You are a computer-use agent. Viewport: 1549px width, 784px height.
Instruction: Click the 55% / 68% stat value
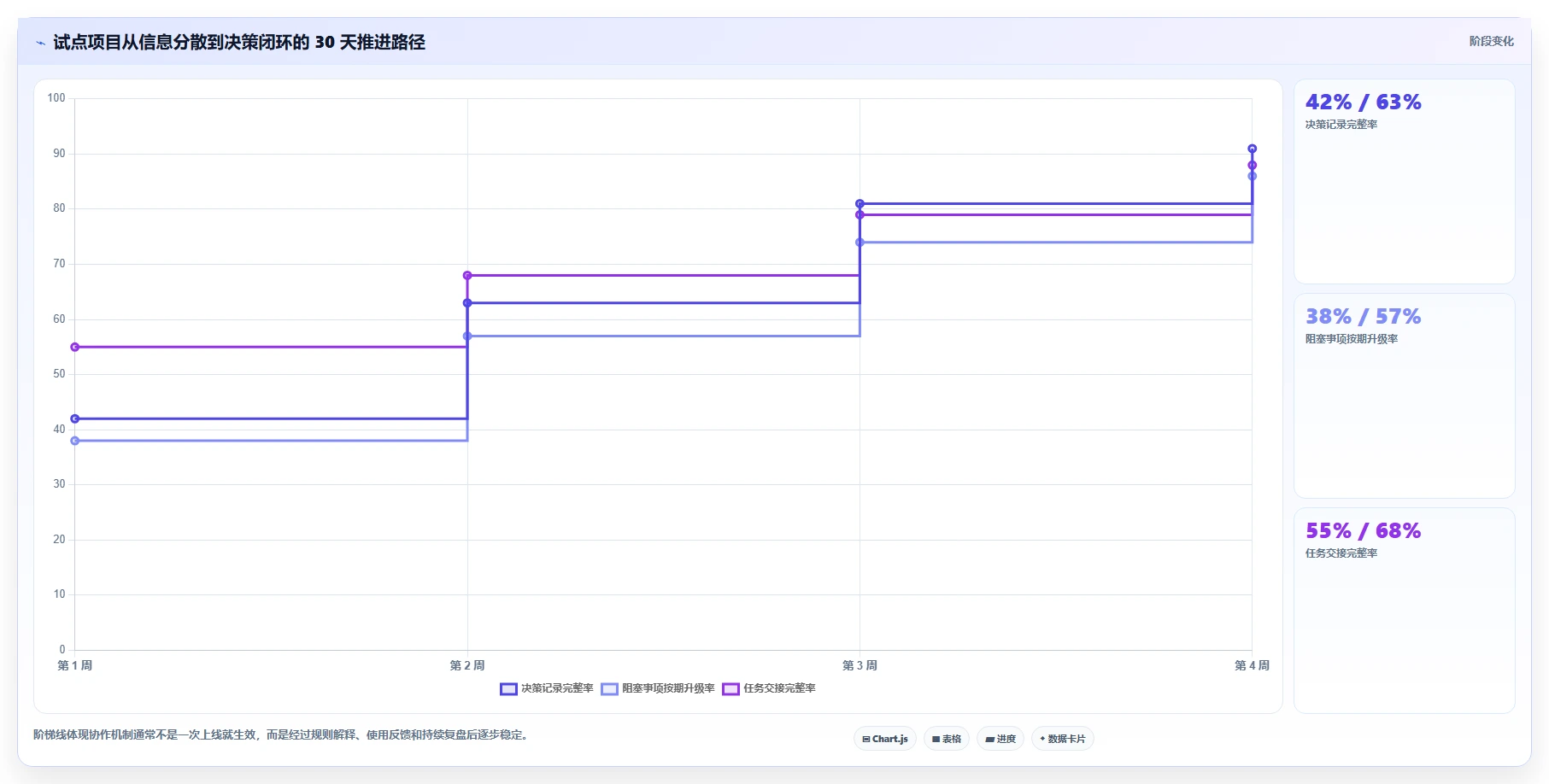pyautogui.click(x=1364, y=531)
